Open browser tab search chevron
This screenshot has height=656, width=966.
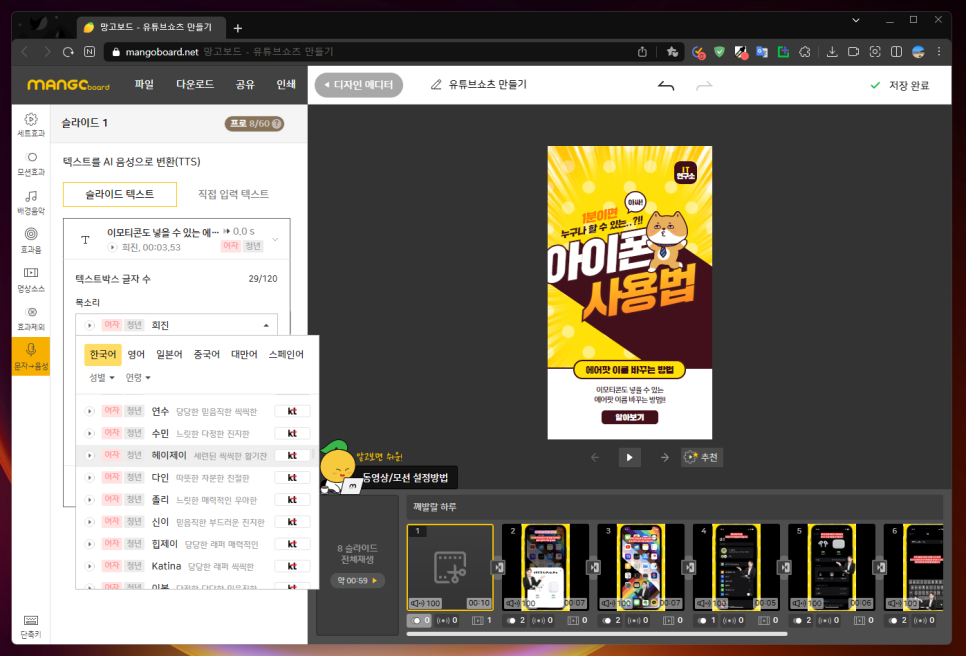tap(856, 20)
